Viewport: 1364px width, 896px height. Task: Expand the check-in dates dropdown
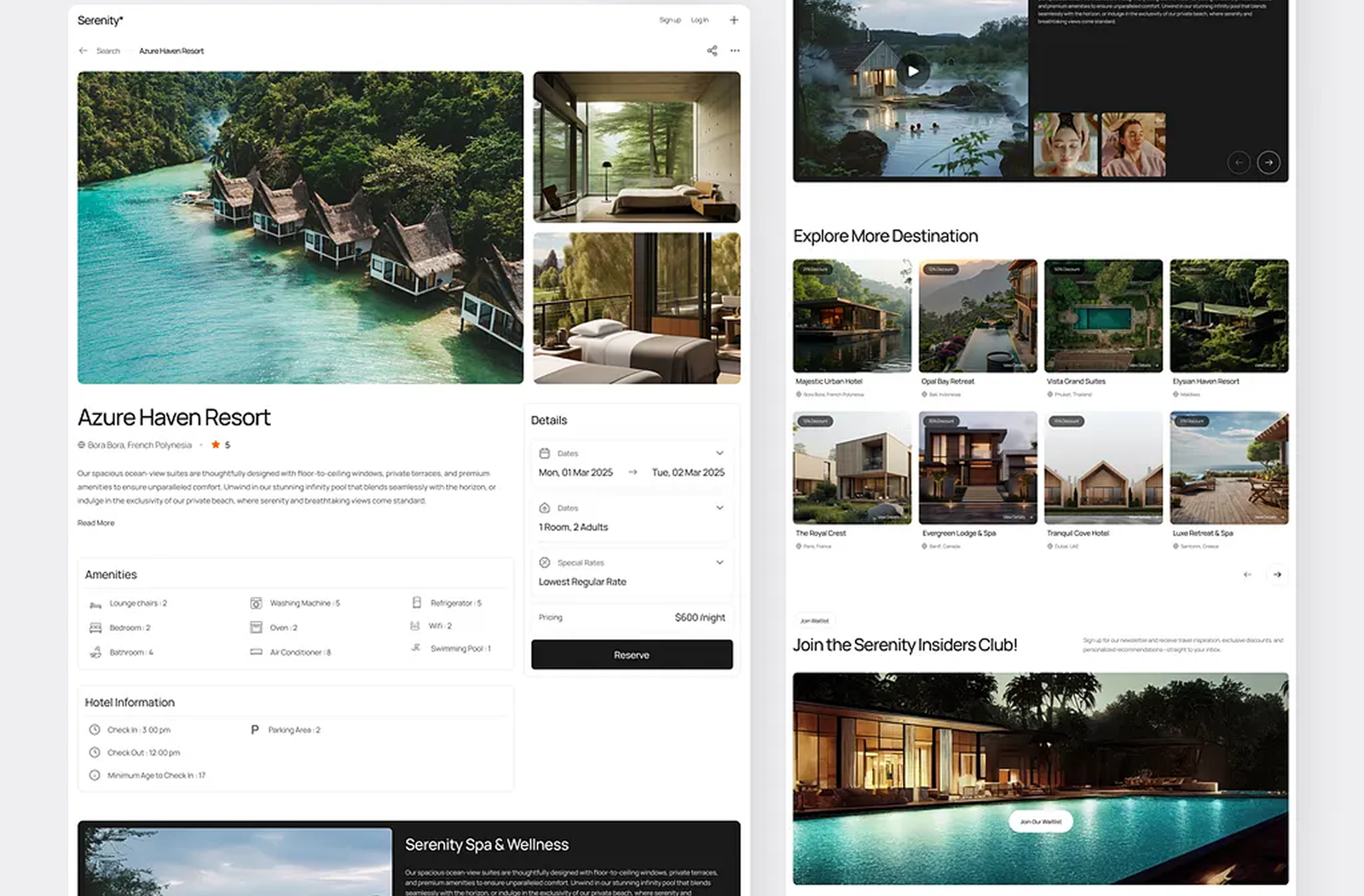click(x=720, y=454)
